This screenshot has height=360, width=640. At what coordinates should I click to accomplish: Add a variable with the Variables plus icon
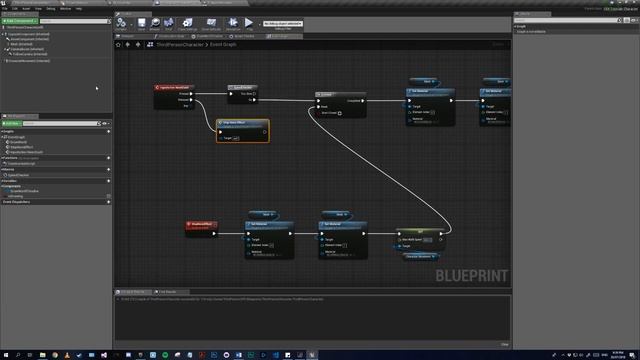(x=109, y=181)
